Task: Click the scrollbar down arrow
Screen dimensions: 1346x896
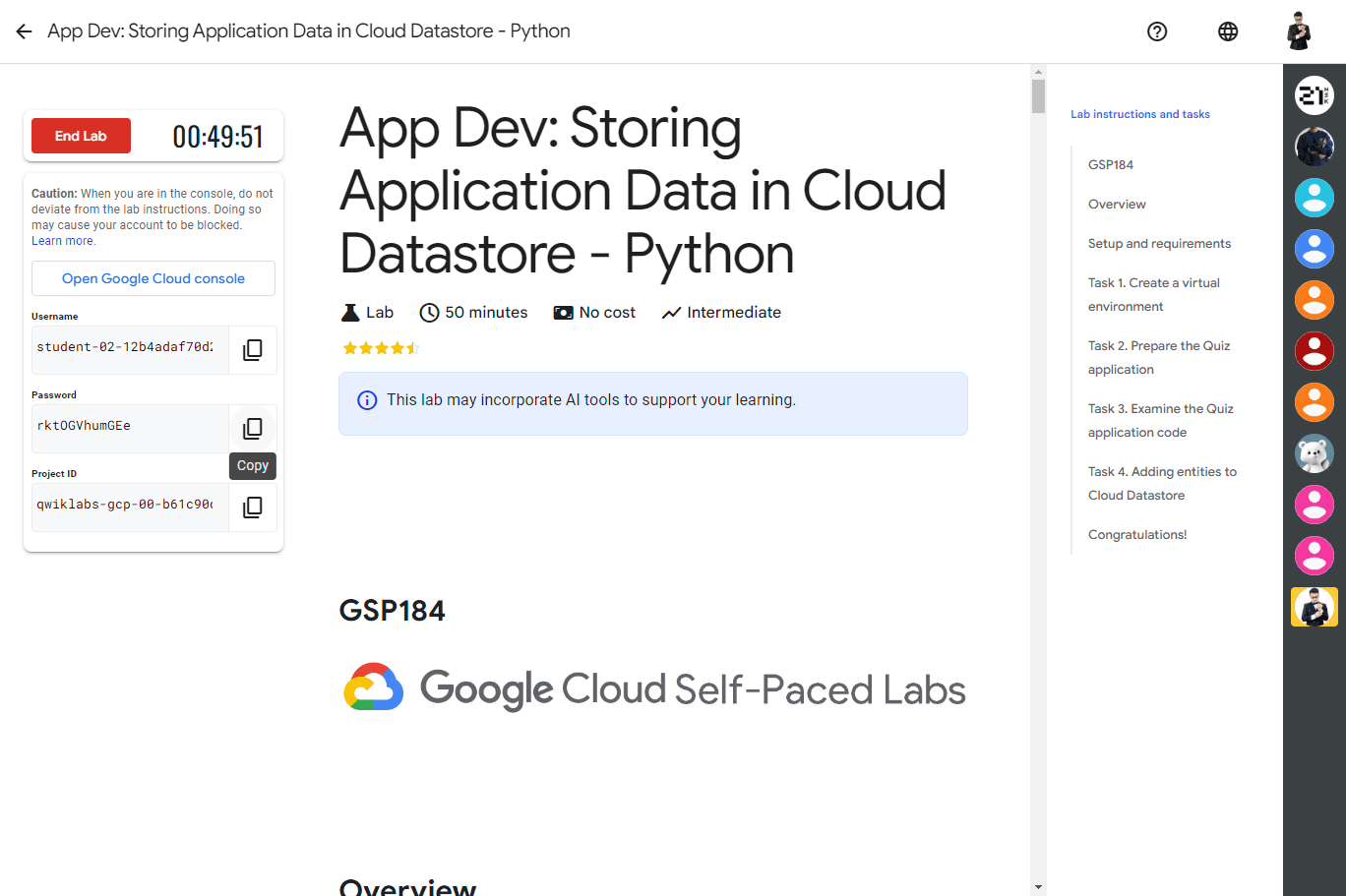Action: pyautogui.click(x=1038, y=888)
